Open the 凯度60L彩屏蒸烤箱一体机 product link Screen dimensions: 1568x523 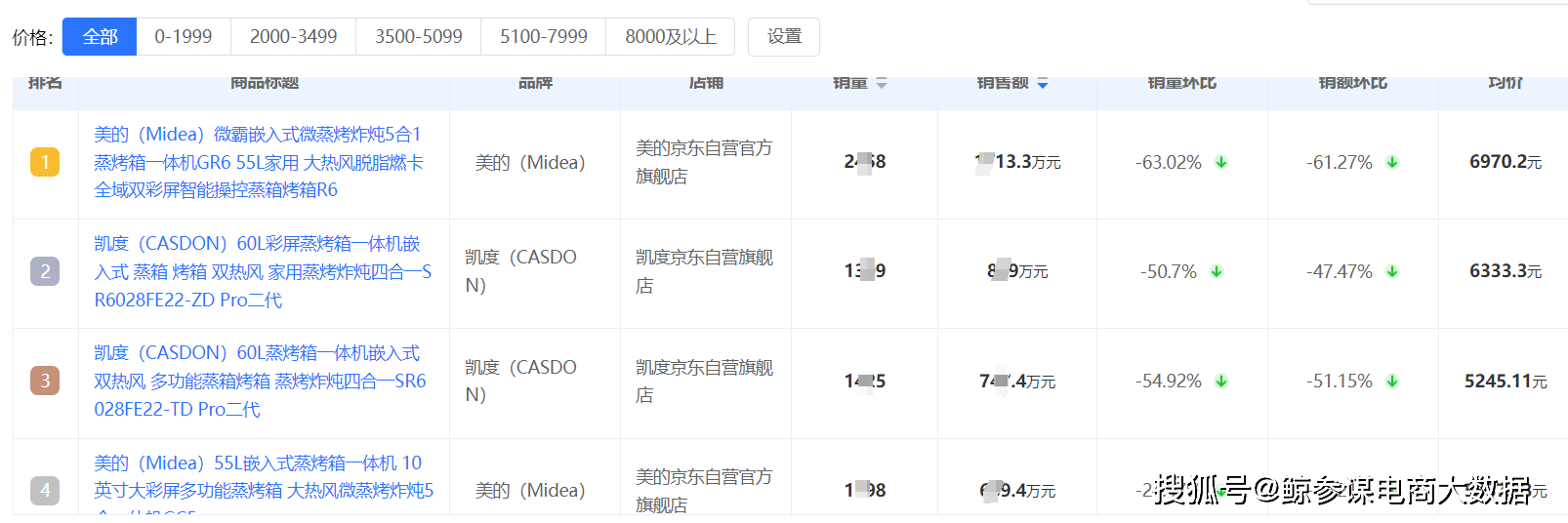coord(263,271)
